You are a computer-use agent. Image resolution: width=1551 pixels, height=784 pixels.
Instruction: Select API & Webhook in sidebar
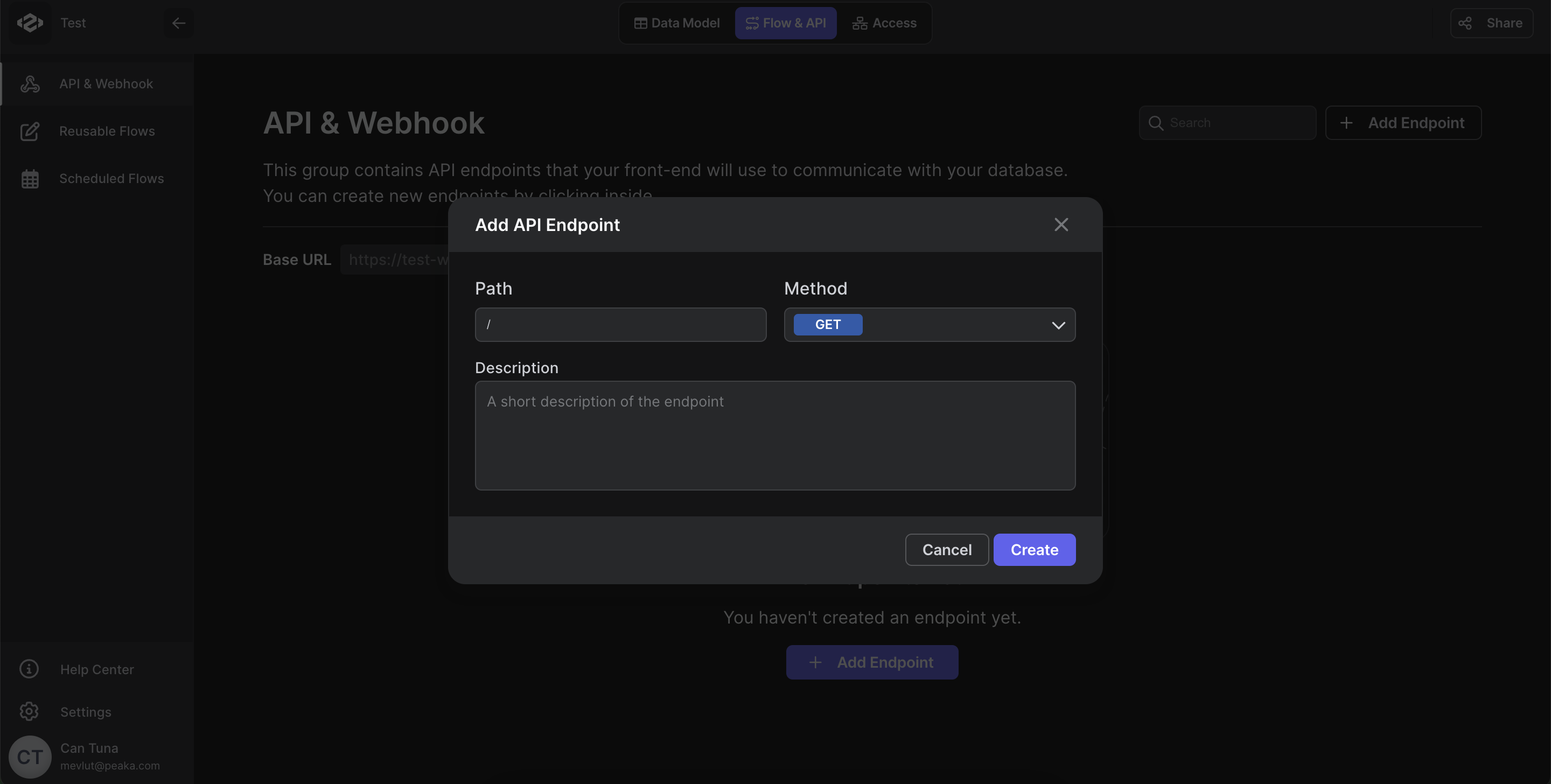coord(97,83)
